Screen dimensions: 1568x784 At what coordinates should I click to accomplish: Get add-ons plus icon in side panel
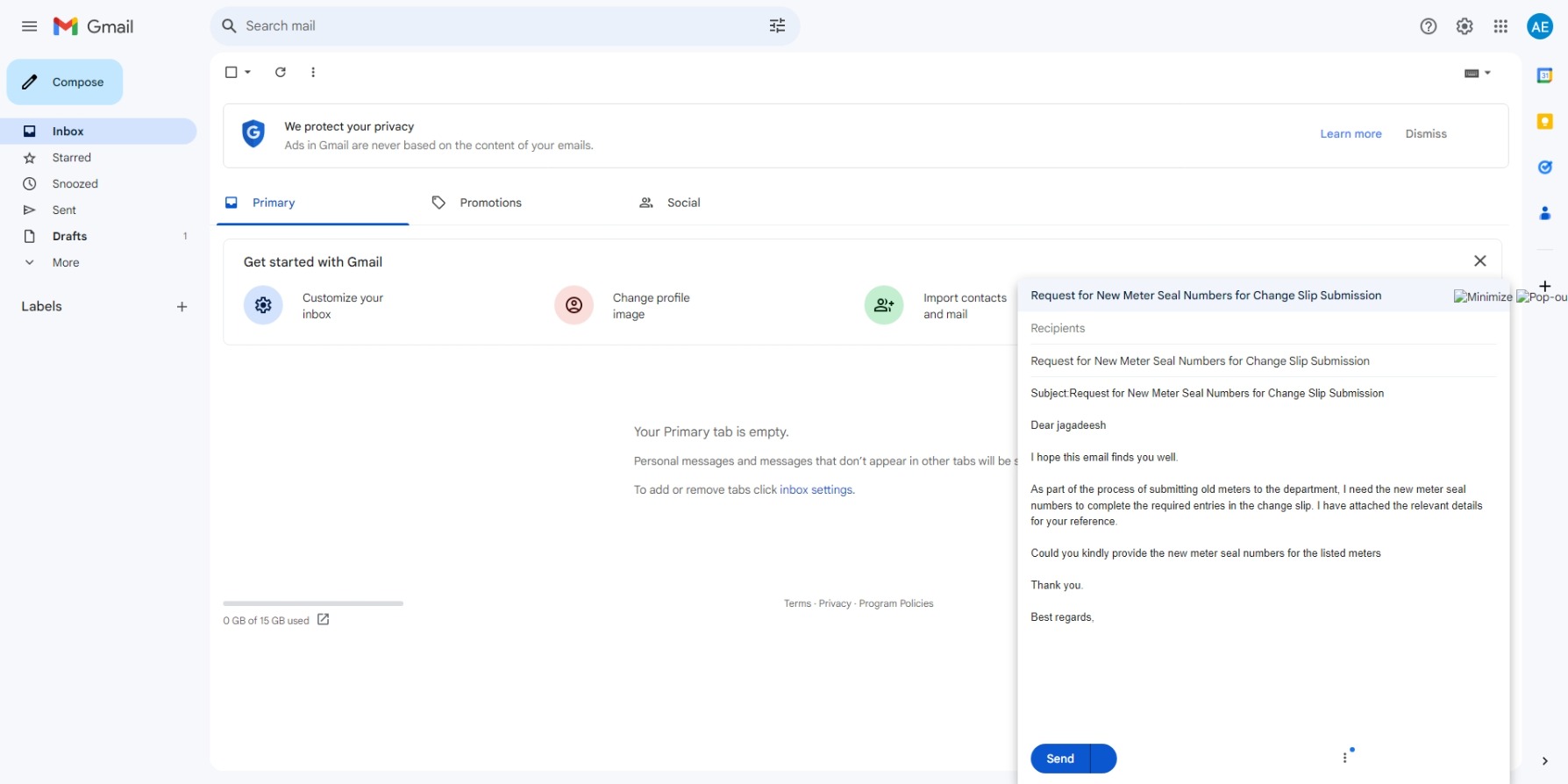pyautogui.click(x=1545, y=286)
